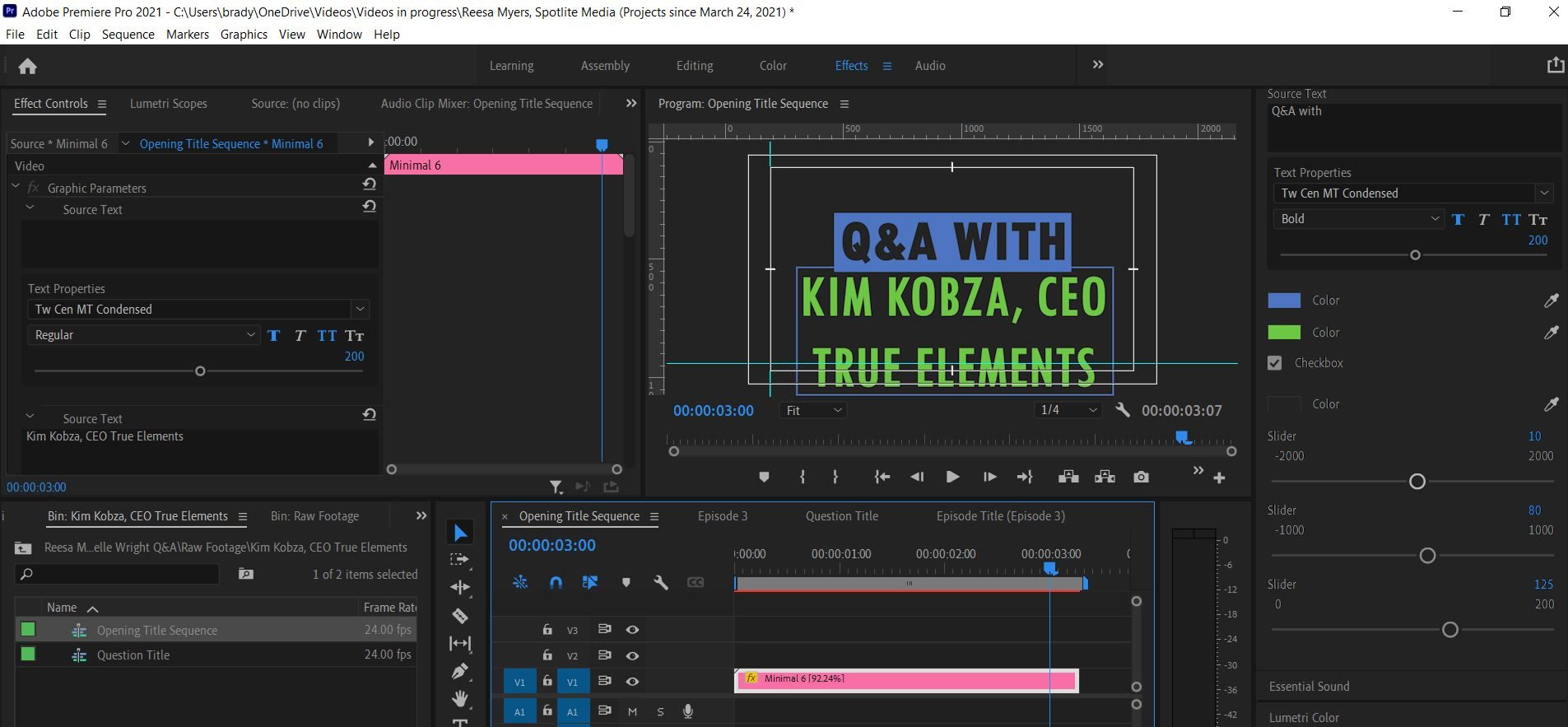Open the Bold font style dropdown
This screenshot has width=1568, height=727.
tap(1358, 219)
